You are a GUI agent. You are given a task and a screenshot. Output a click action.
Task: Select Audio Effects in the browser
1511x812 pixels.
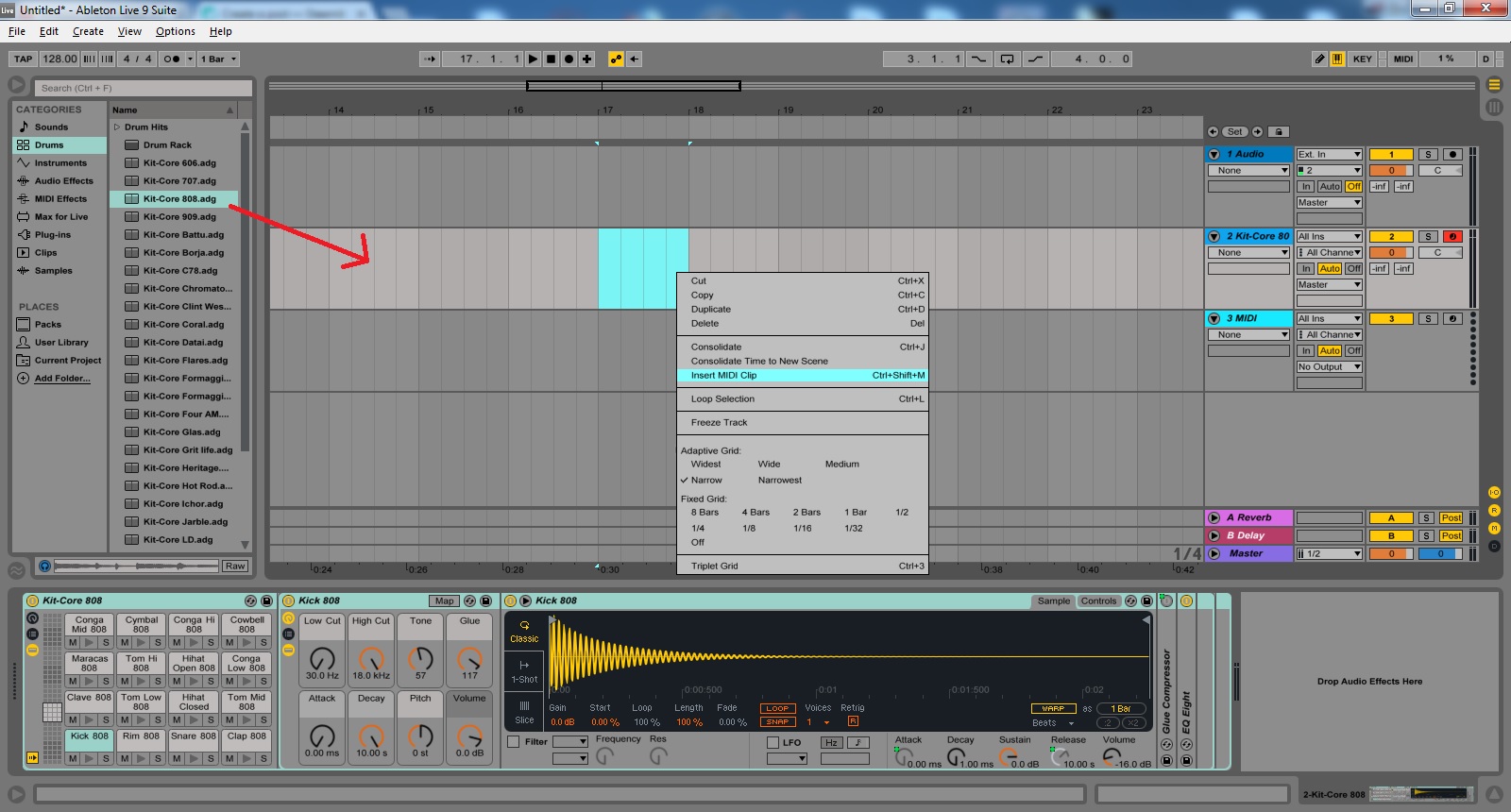(x=64, y=180)
